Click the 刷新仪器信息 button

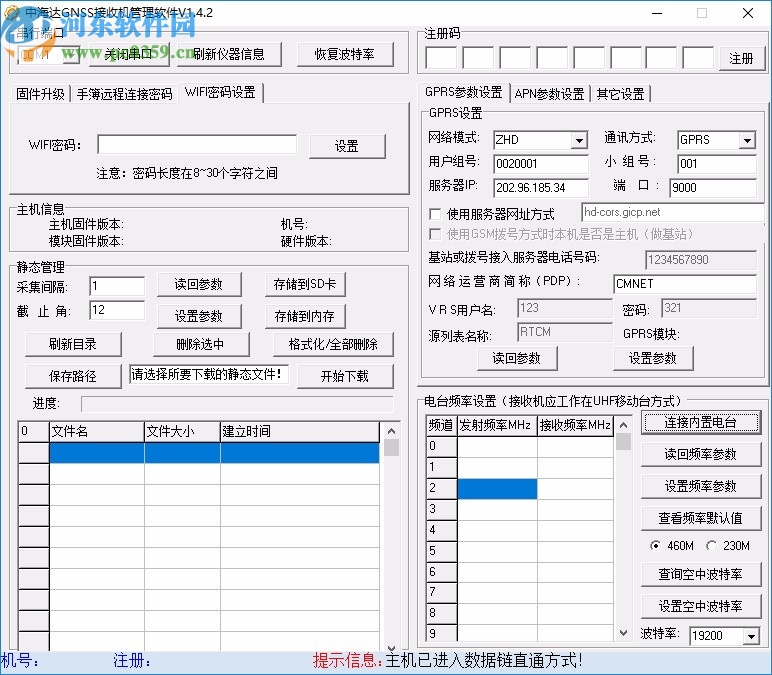point(229,54)
